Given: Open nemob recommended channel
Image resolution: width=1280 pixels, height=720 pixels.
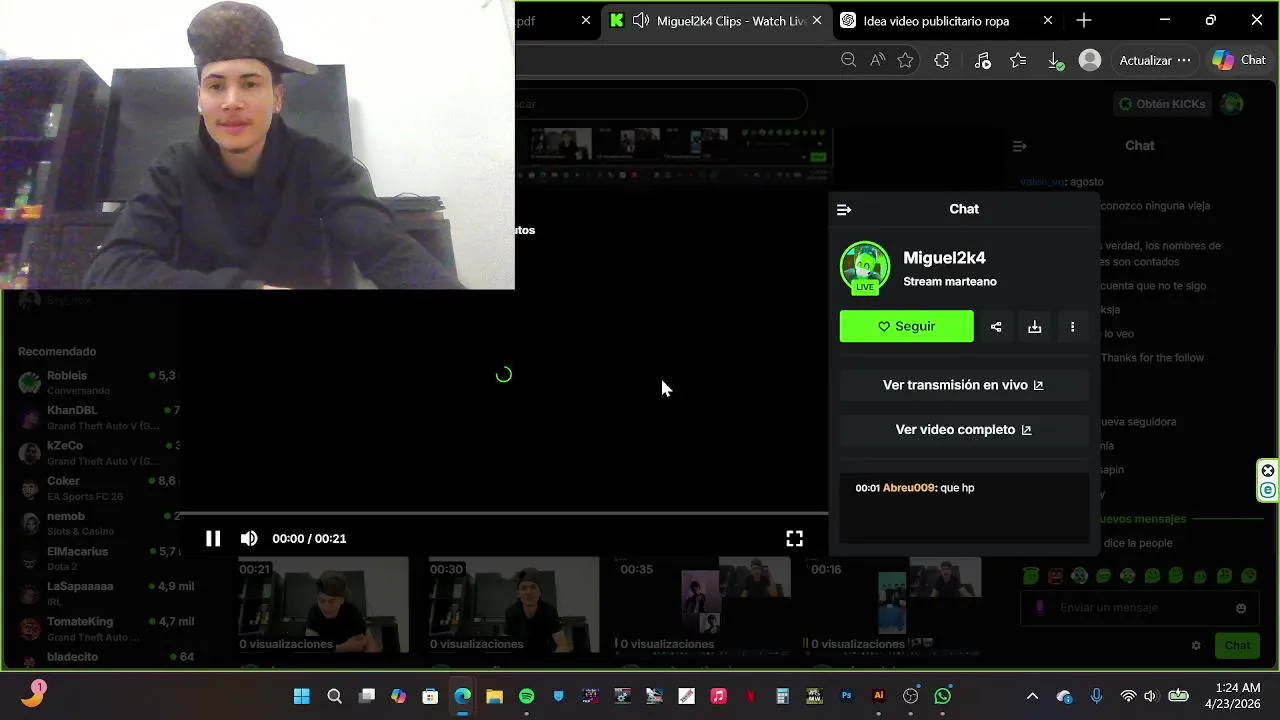Looking at the screenshot, I should (98, 523).
